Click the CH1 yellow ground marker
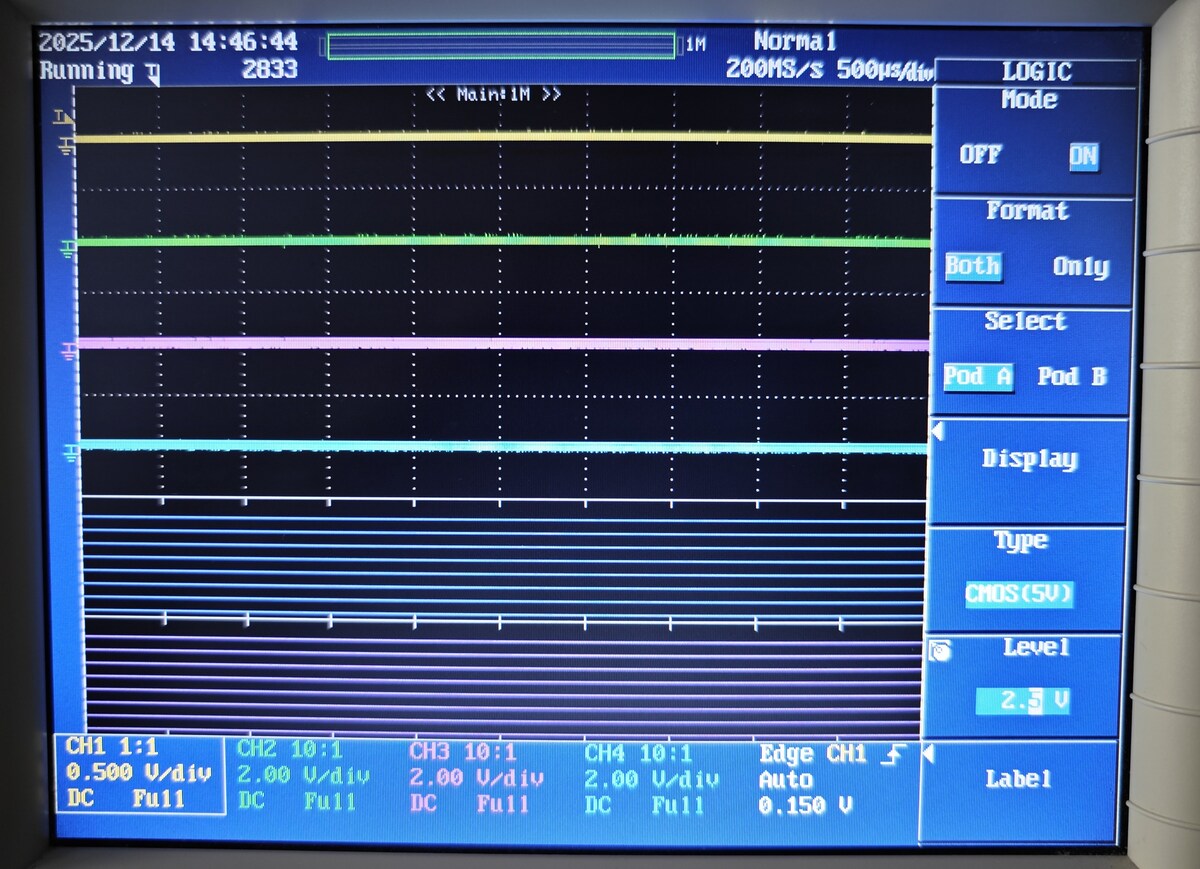Image resolution: width=1200 pixels, height=869 pixels. (x=66, y=147)
